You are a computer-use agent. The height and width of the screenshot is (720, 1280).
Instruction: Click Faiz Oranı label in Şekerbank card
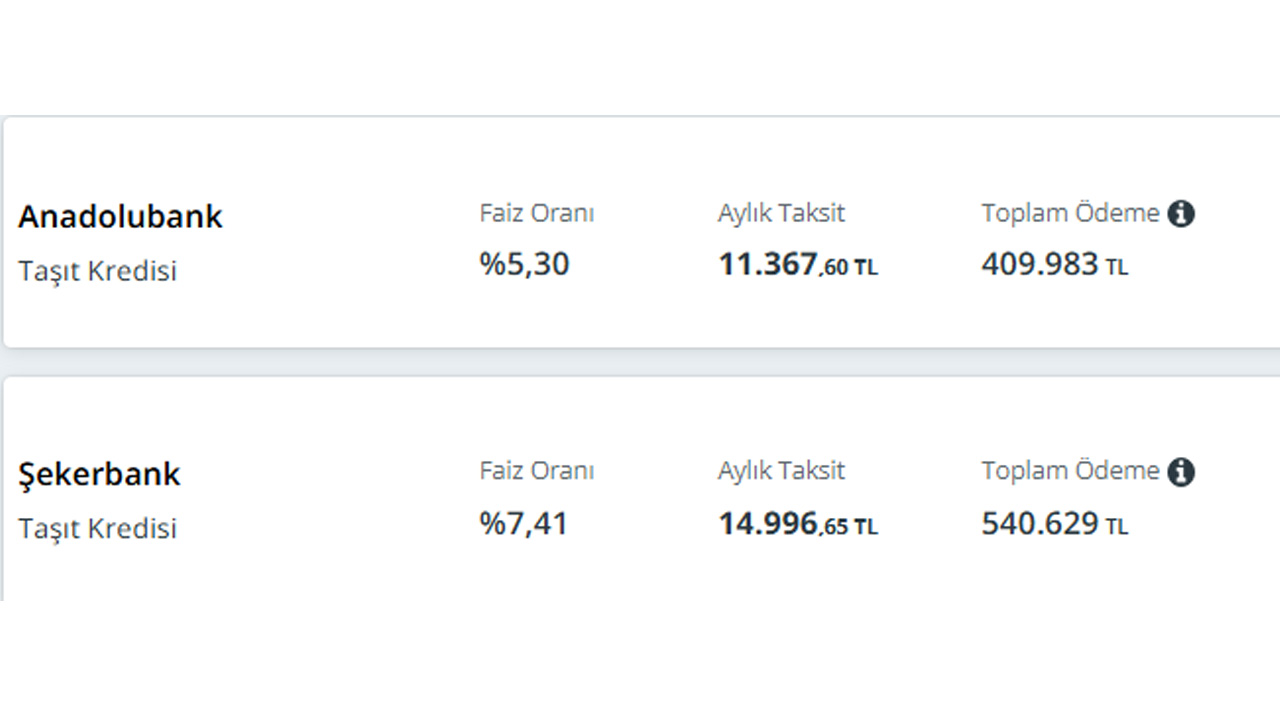pos(537,470)
